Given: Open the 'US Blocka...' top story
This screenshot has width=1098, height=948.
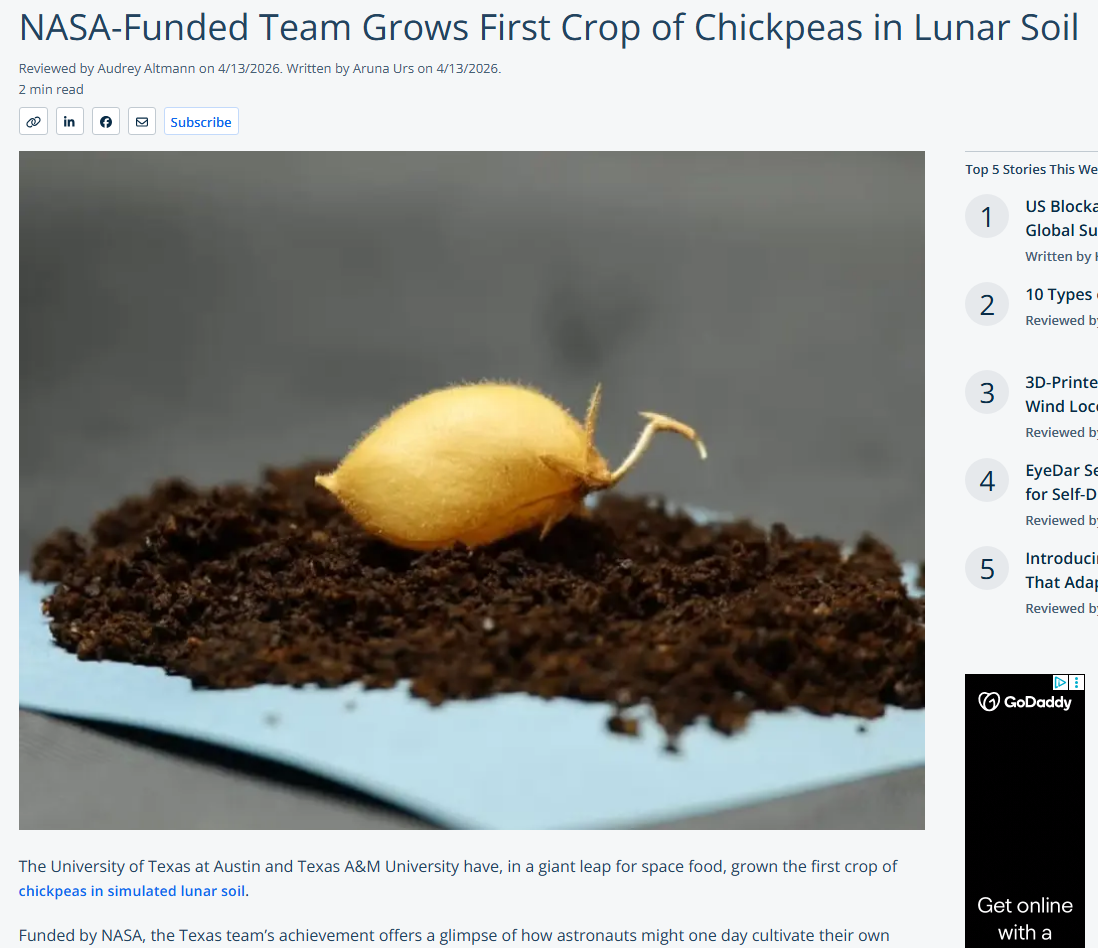Looking at the screenshot, I should point(1062,218).
